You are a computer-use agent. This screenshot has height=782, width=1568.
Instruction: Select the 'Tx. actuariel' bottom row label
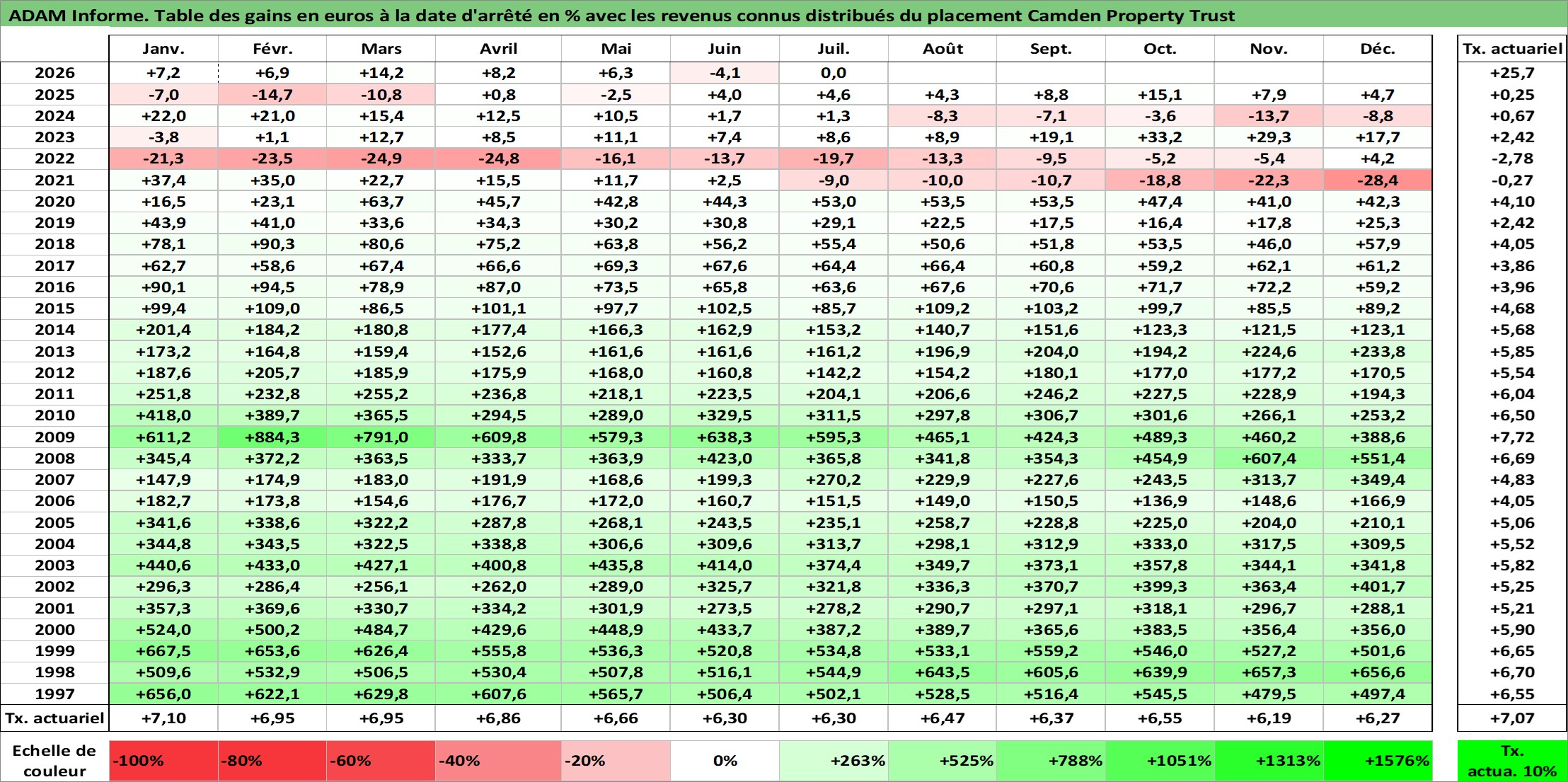coord(54,718)
